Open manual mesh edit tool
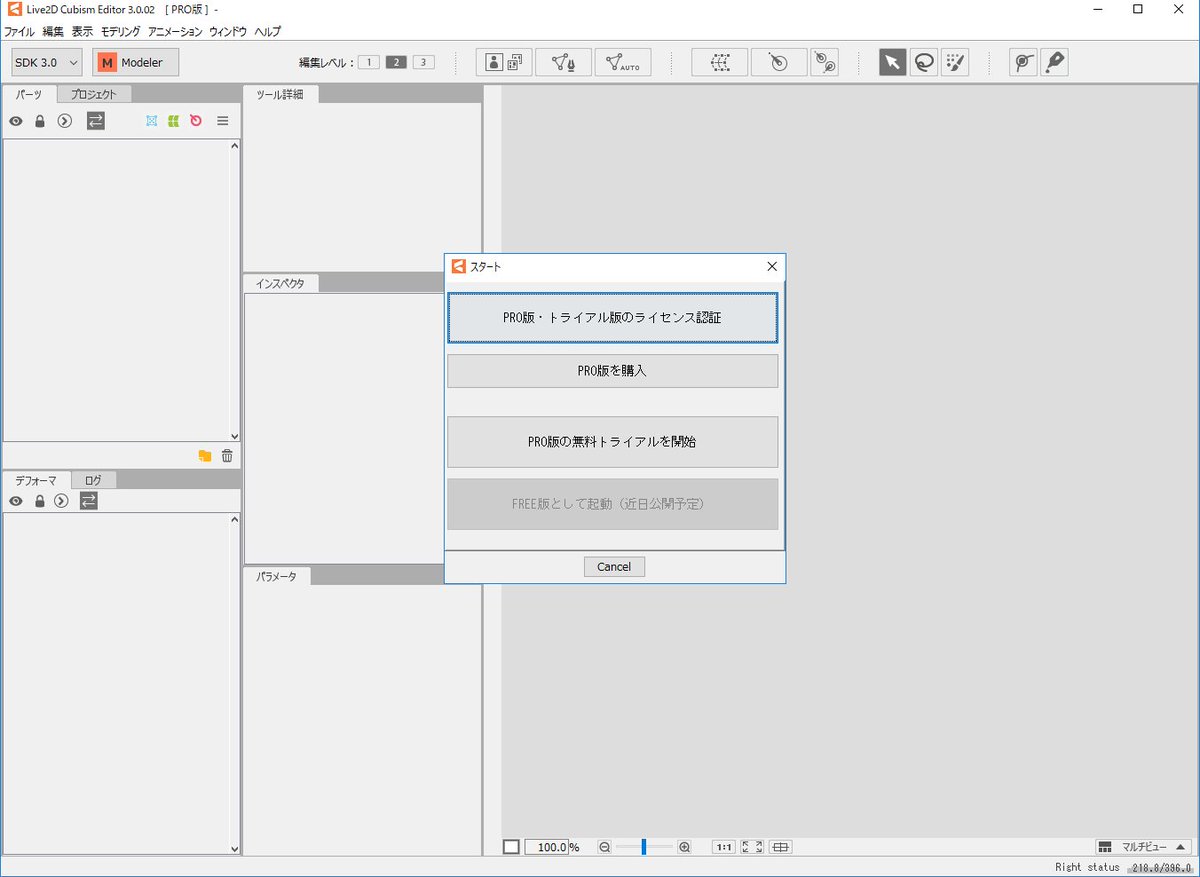1200x877 pixels. pyautogui.click(x=563, y=62)
